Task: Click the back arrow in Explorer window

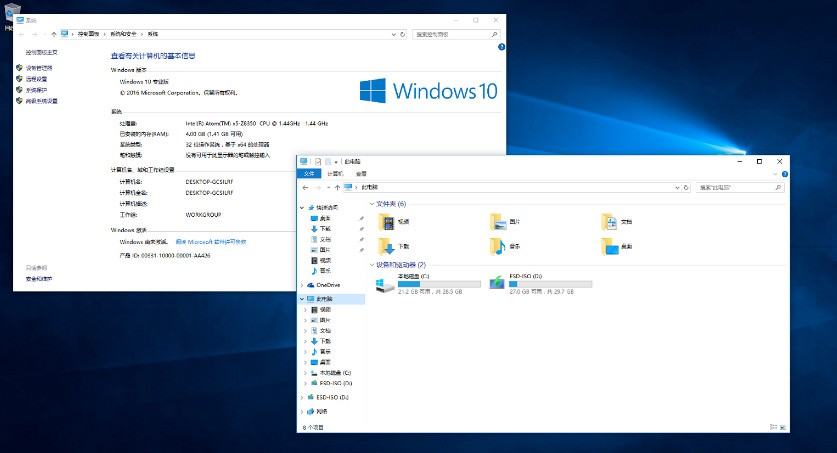Action: (x=305, y=187)
